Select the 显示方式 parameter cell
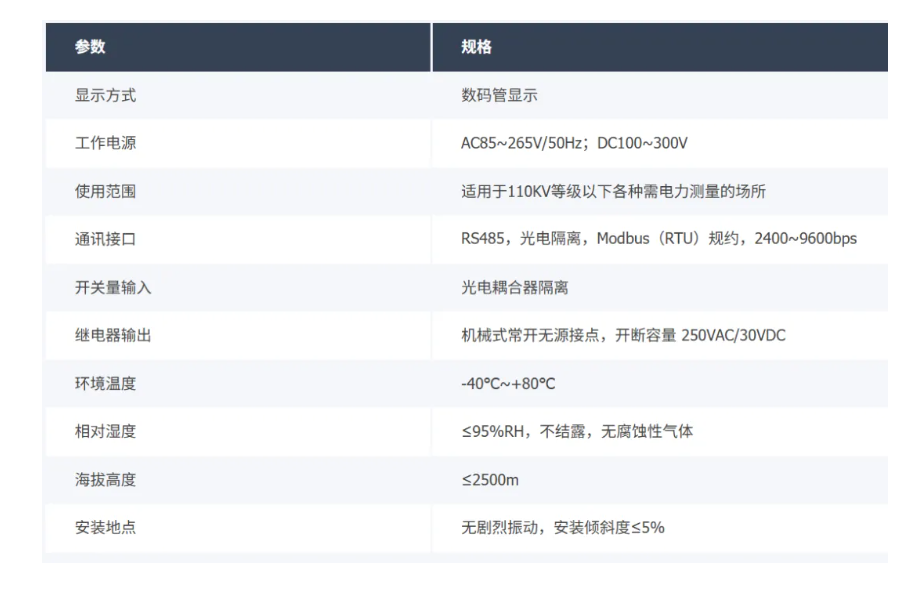 pyautogui.click(x=105, y=96)
